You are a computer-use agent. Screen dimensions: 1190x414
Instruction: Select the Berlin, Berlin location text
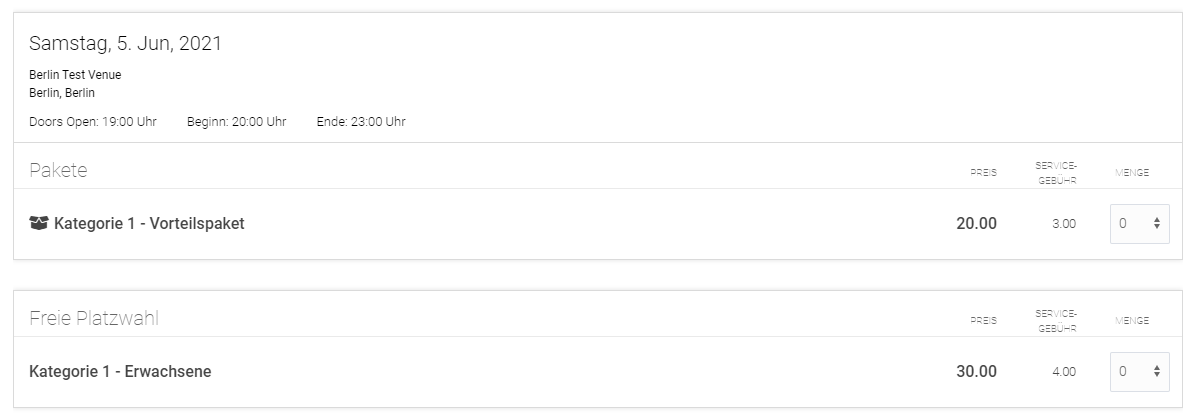pos(62,93)
